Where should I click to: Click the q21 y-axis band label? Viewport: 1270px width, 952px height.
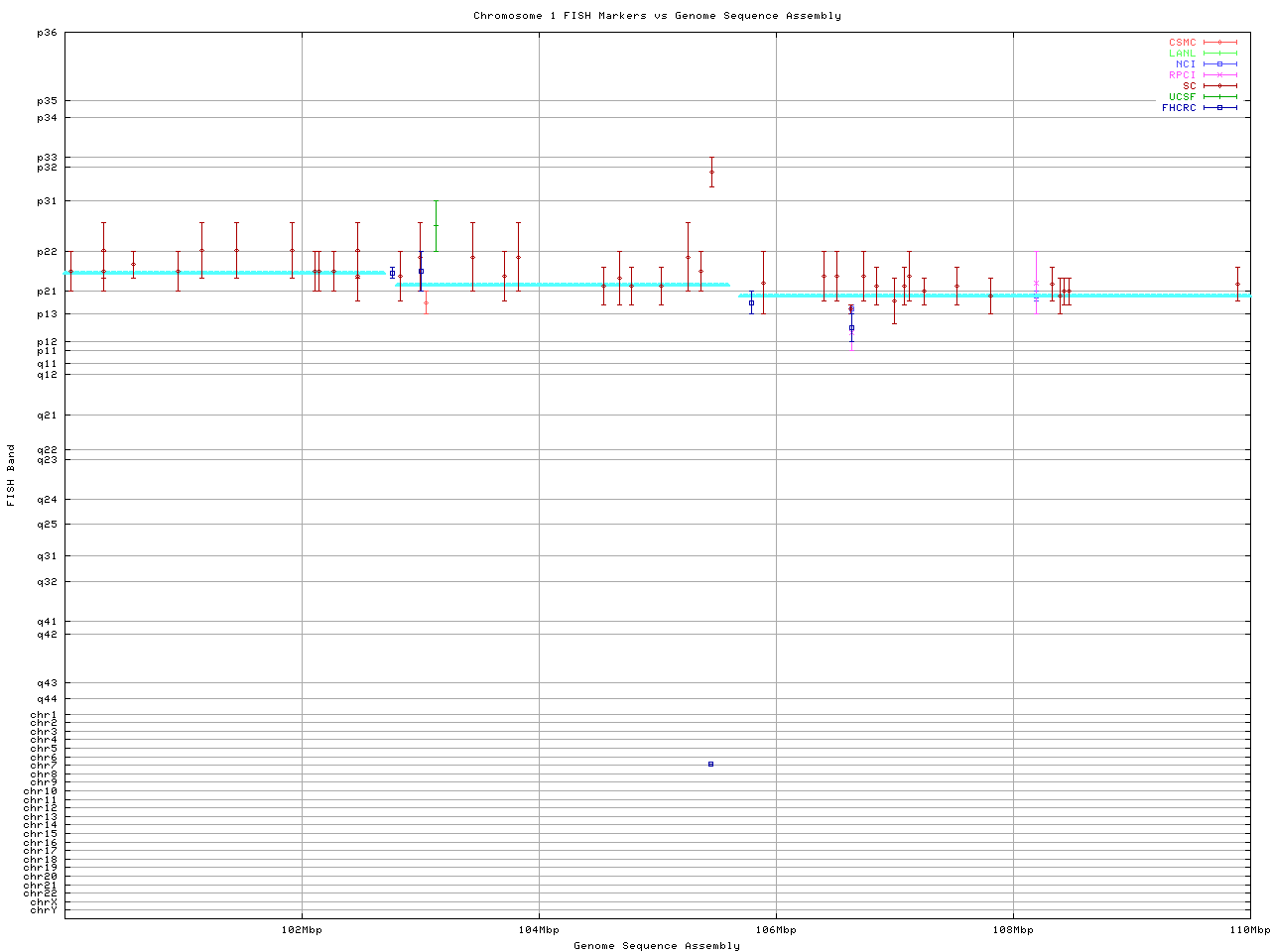tap(47, 416)
